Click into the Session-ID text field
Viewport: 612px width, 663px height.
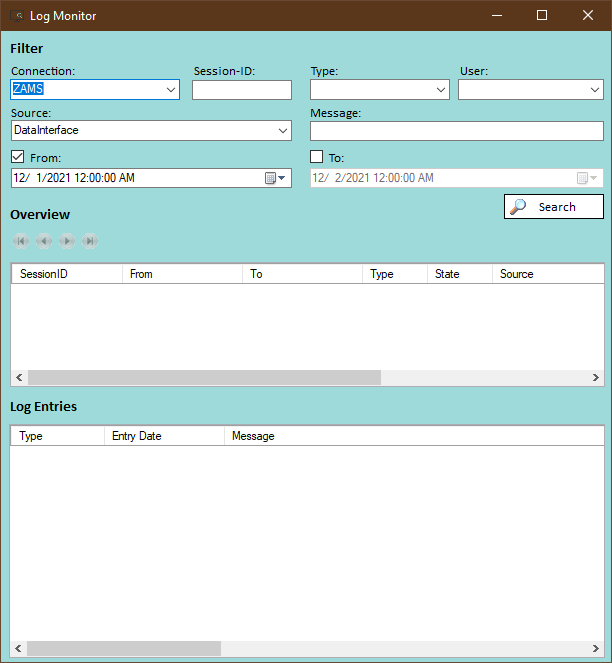(241, 90)
